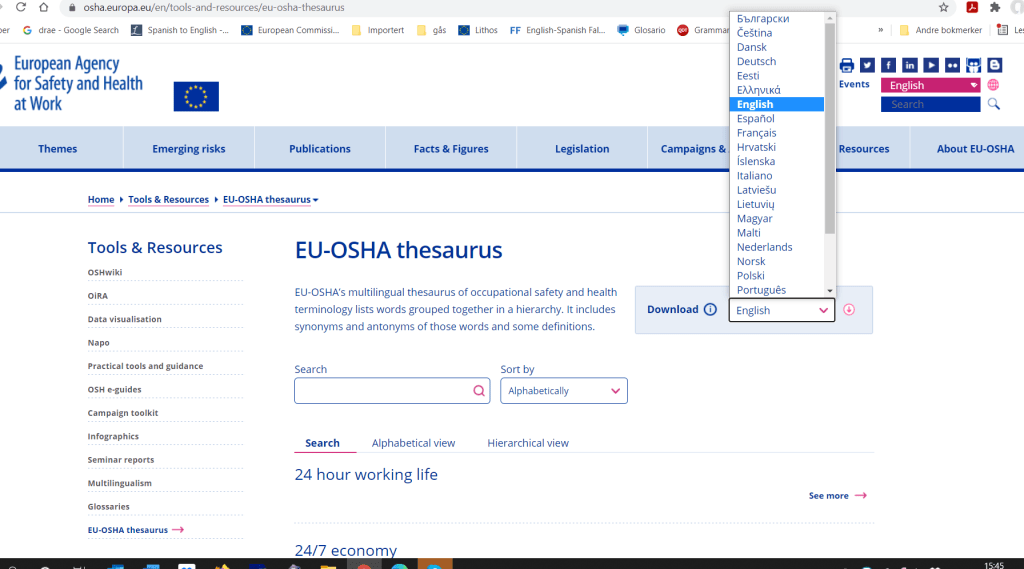Open the LinkedIn social icon
The height and width of the screenshot is (569, 1024).
pos(910,65)
